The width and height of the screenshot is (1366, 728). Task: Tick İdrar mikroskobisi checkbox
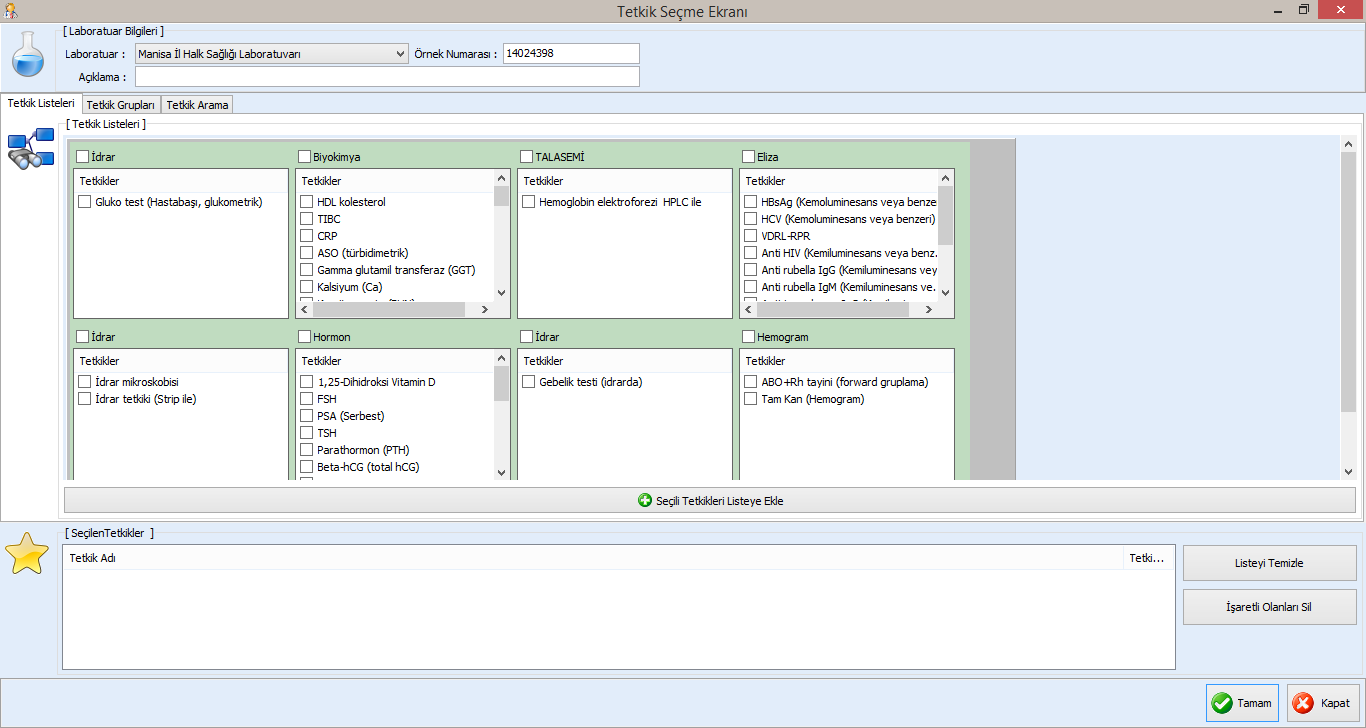point(85,382)
